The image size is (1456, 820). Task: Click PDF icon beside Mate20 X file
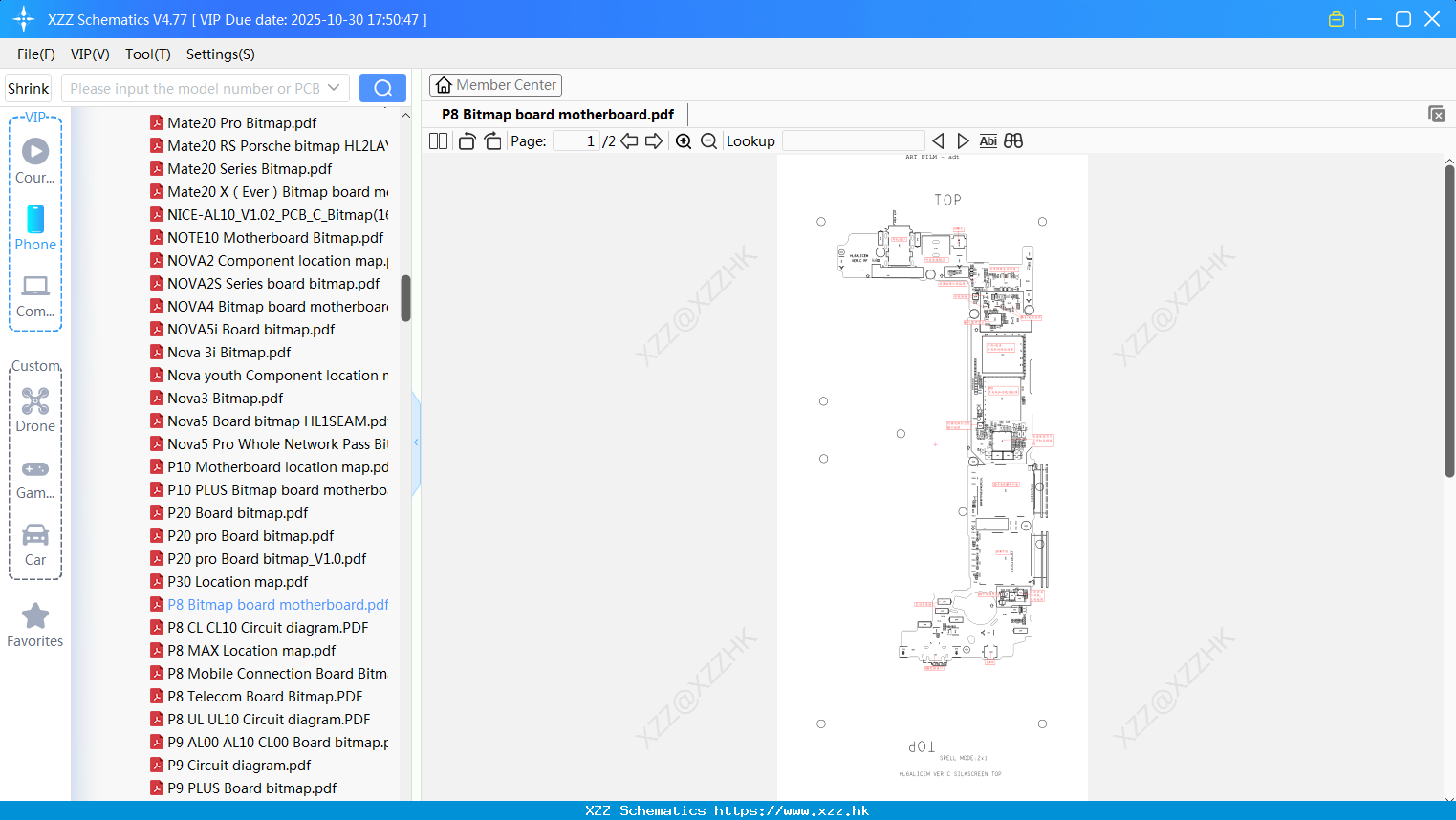click(x=157, y=191)
